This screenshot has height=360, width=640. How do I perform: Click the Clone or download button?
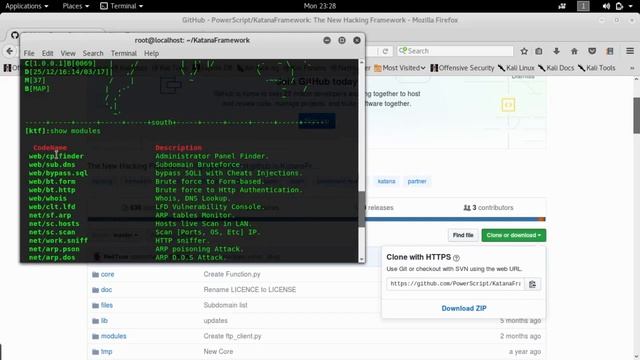coord(513,235)
